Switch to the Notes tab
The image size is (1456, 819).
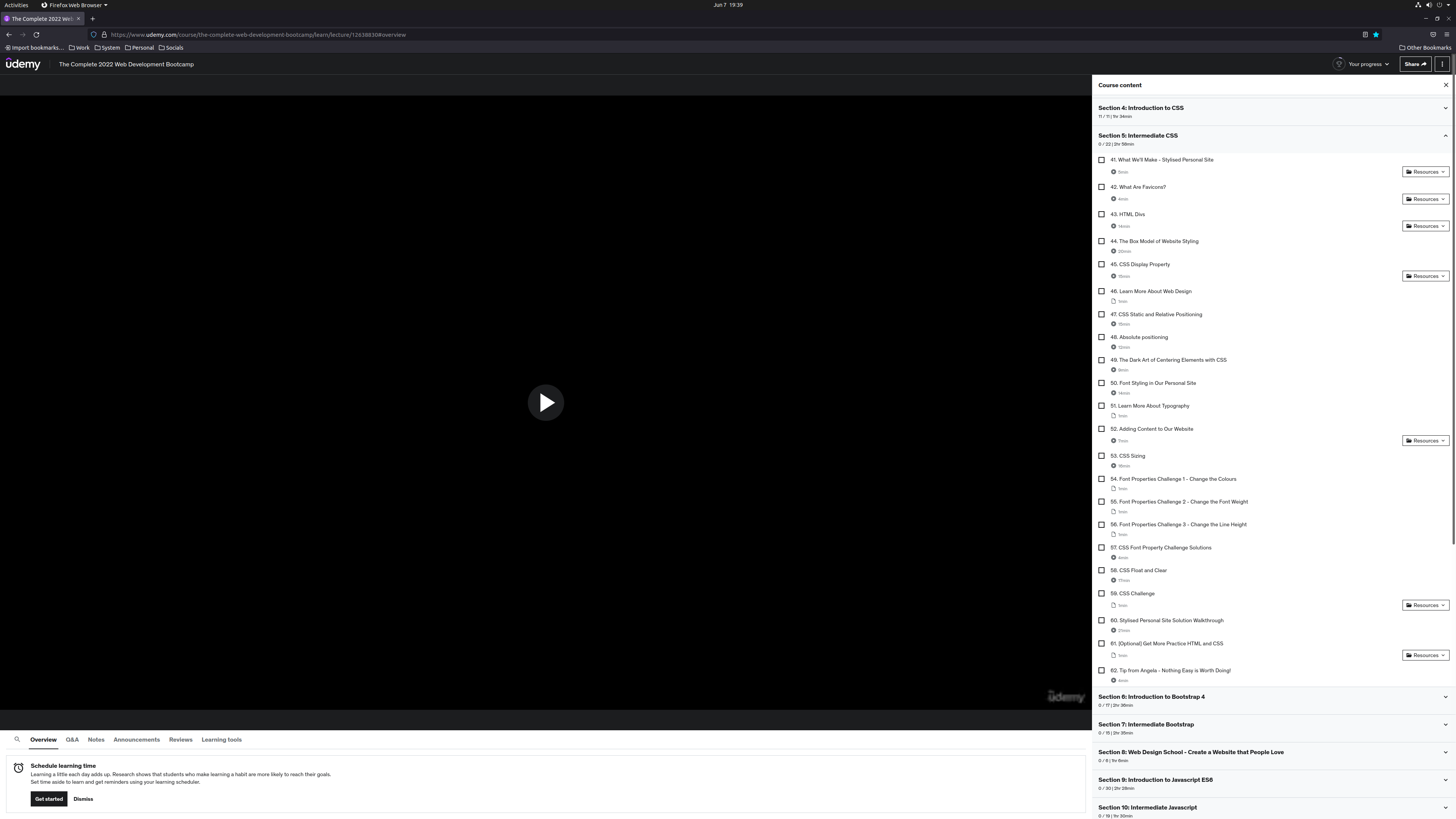tap(96, 739)
